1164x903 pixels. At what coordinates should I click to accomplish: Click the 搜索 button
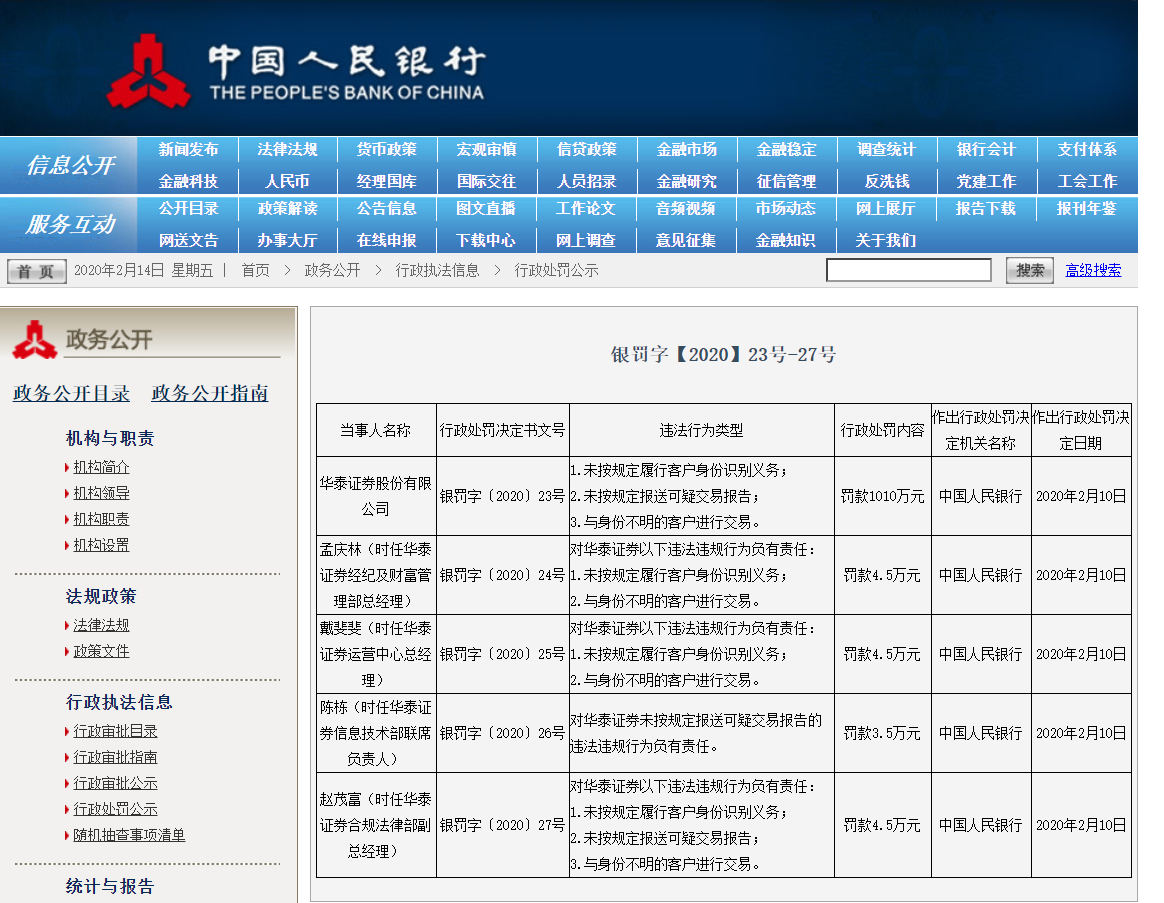(x=1030, y=270)
